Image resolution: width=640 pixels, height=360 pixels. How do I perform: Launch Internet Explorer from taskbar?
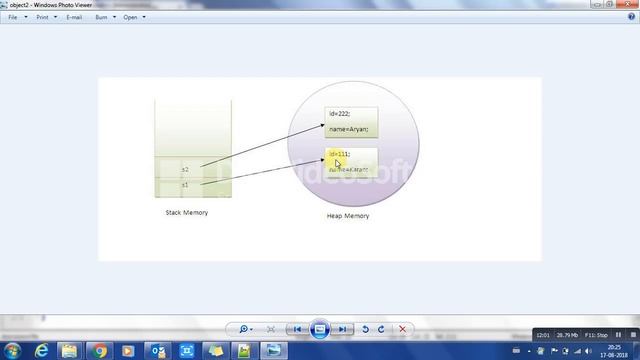click(x=42, y=351)
